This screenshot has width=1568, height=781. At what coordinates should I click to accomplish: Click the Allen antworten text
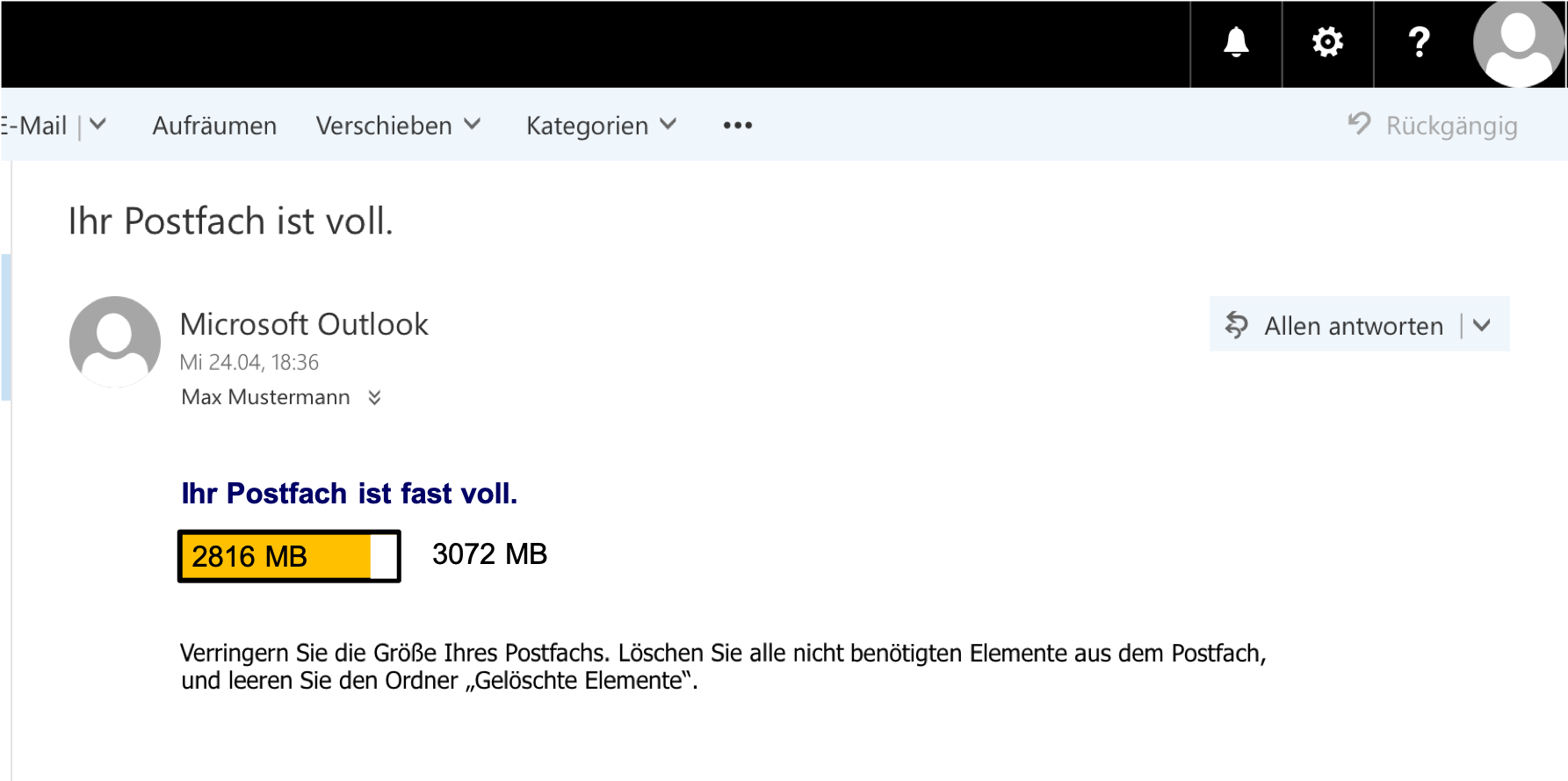1353,326
